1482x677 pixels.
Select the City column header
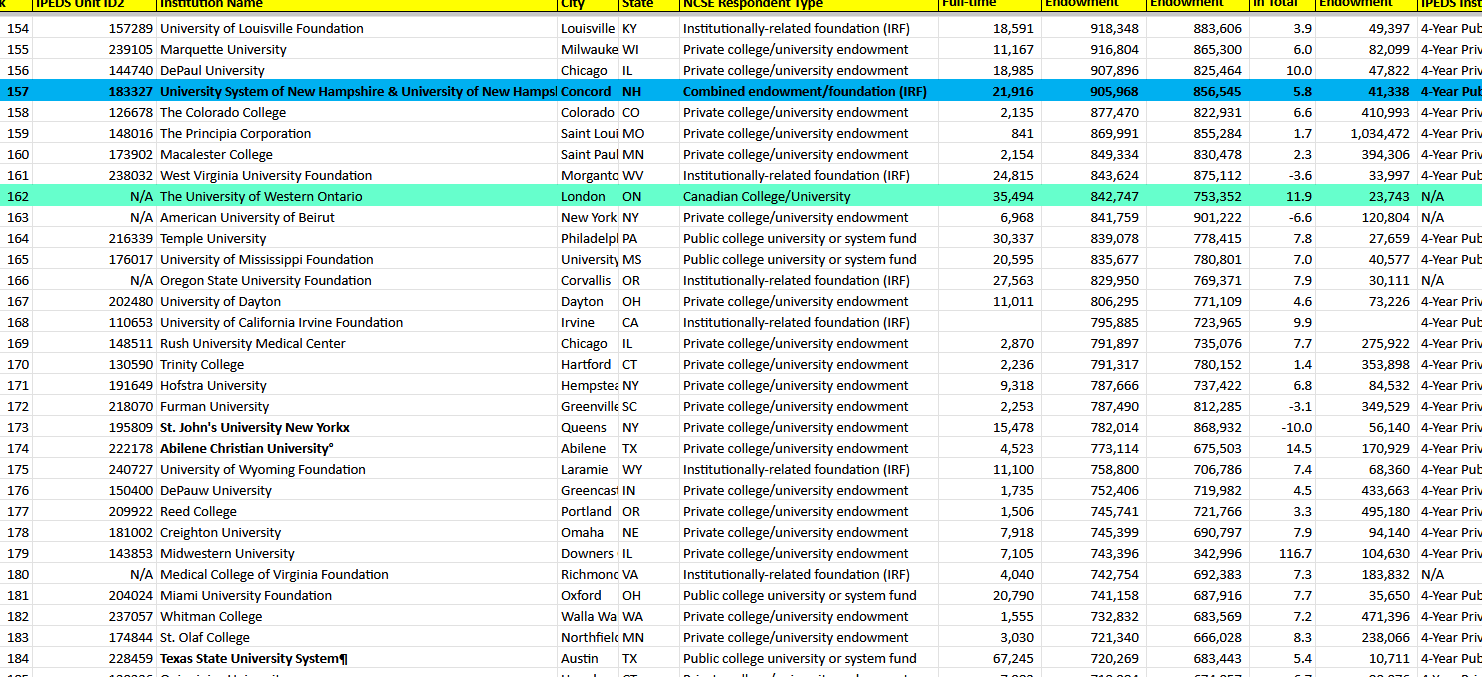point(588,5)
